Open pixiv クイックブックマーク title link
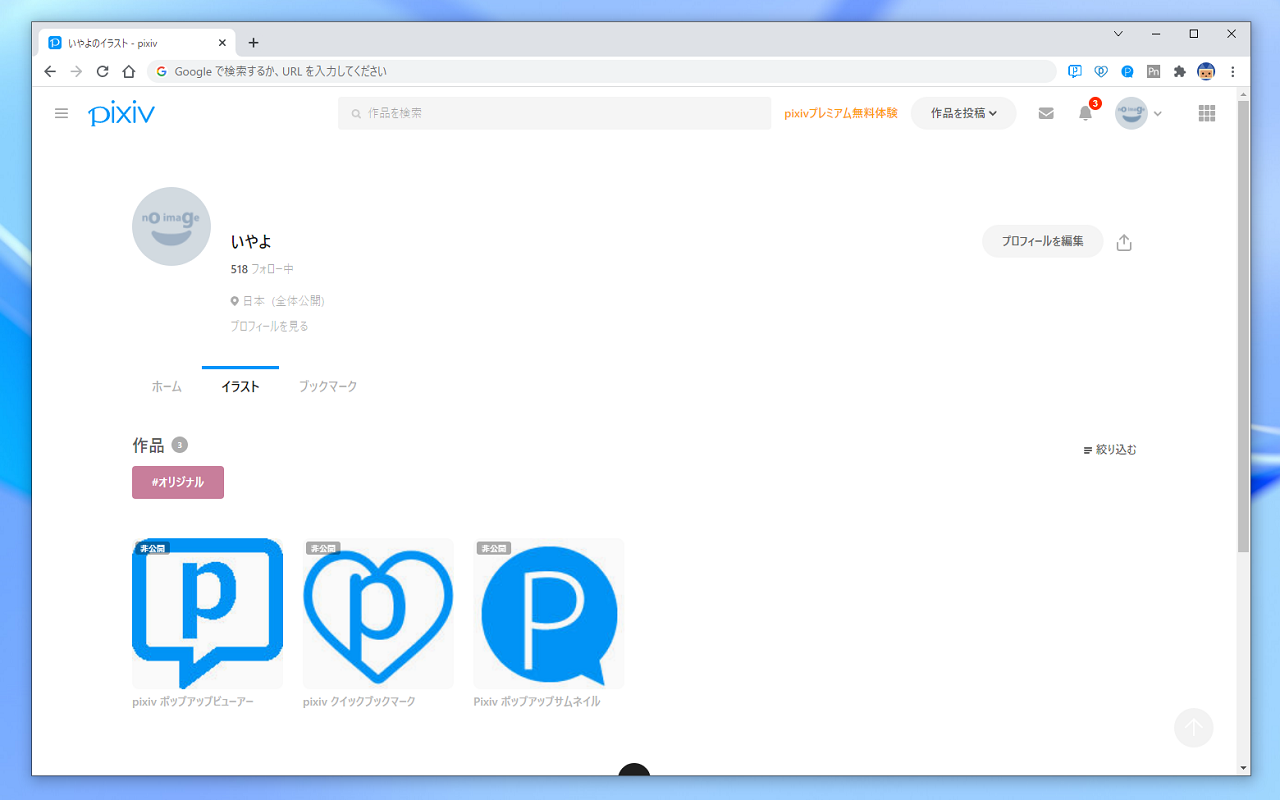Screen dimensions: 1280x800 pos(359,702)
